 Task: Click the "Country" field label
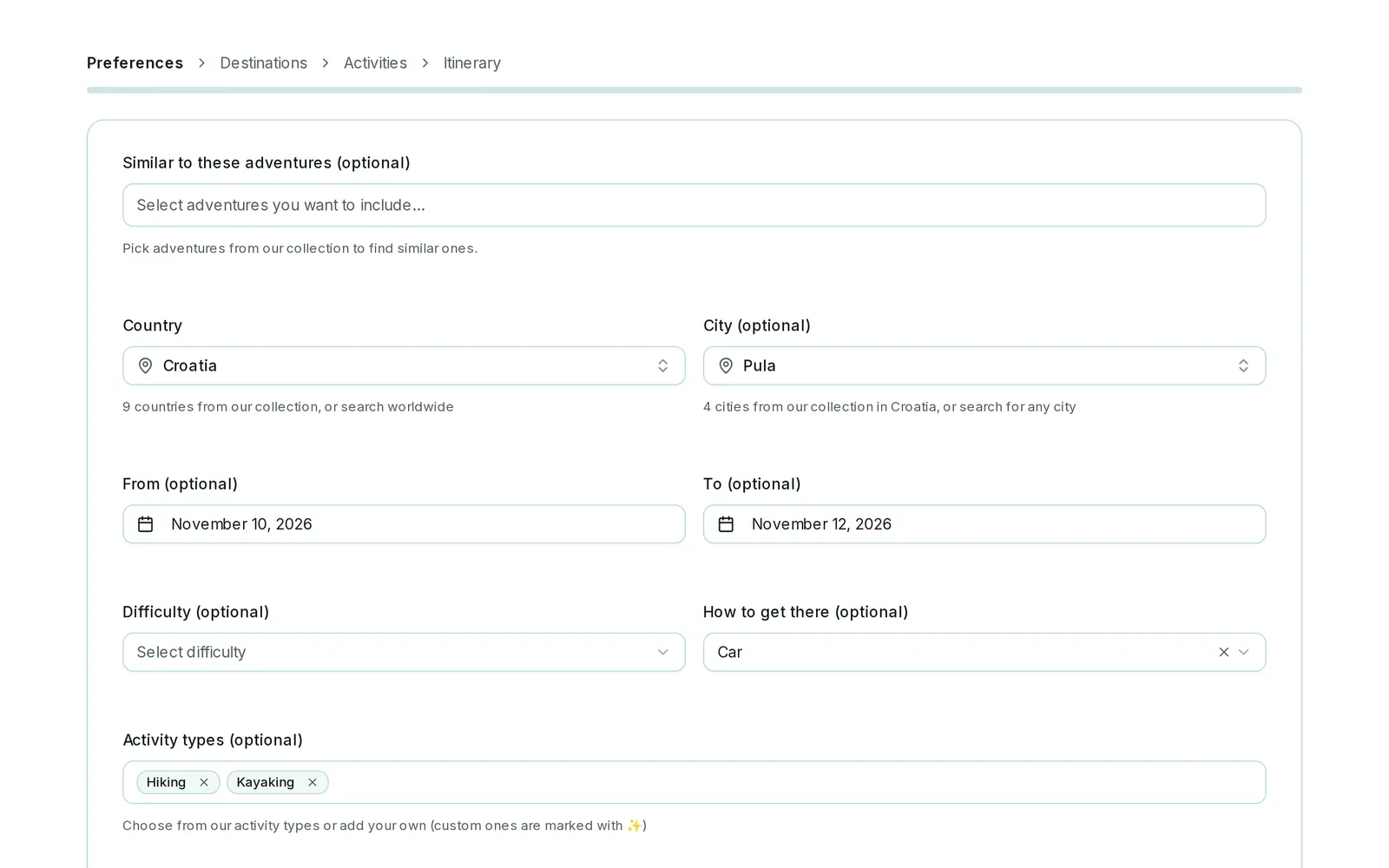tap(153, 325)
